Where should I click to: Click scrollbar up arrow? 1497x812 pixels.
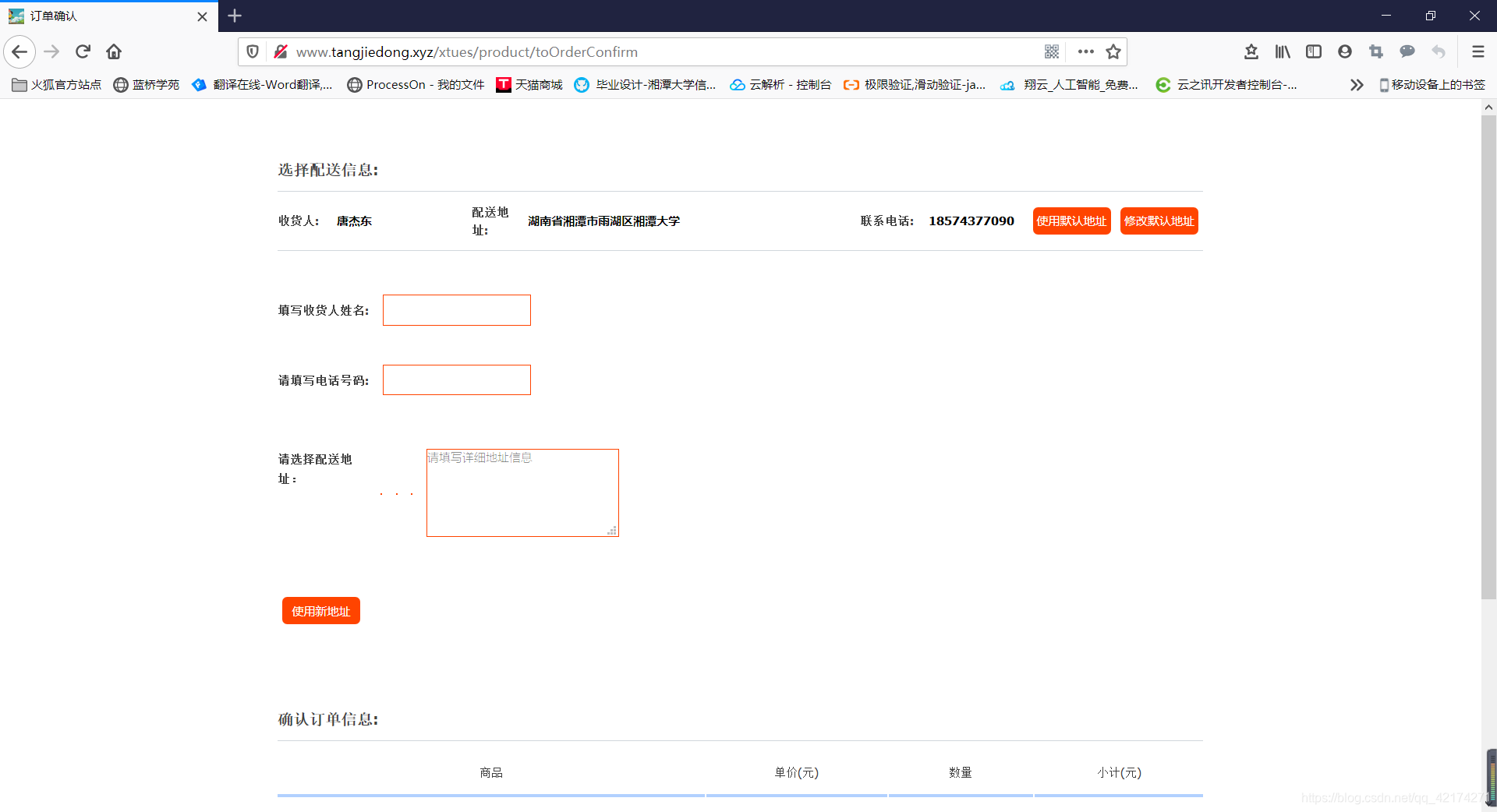coord(1489,108)
